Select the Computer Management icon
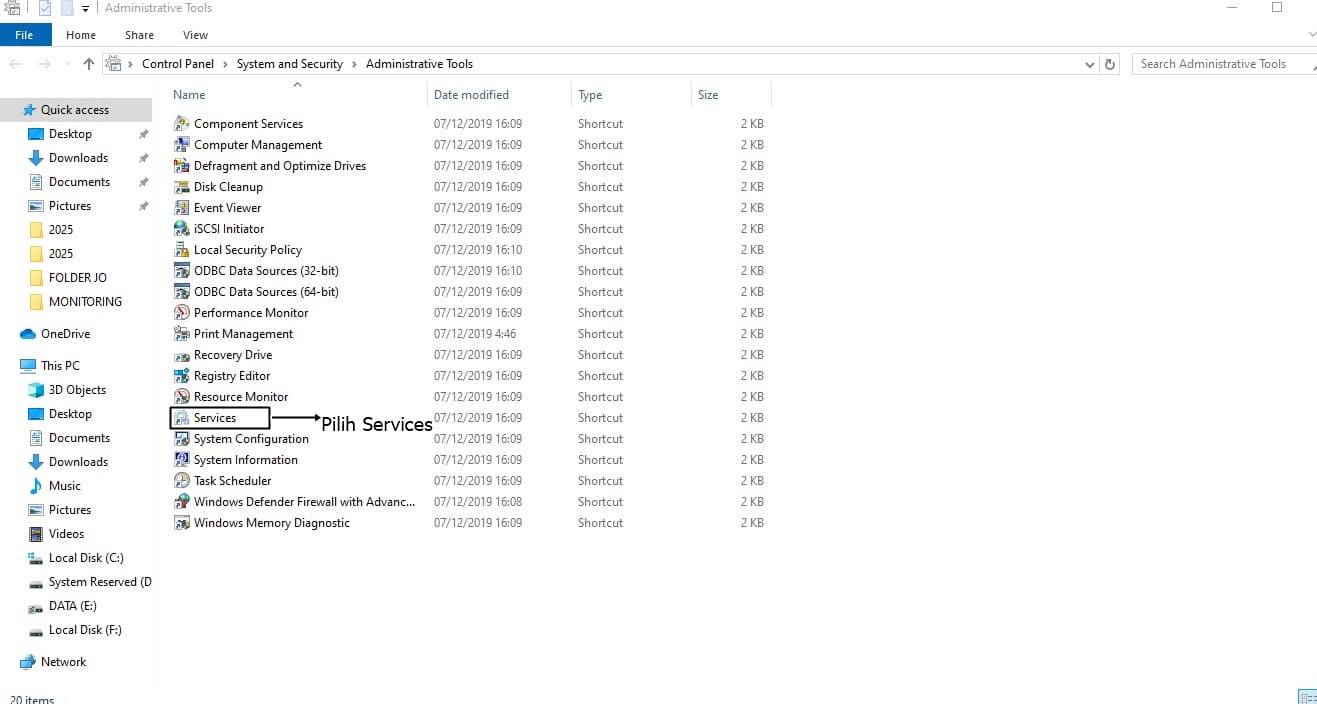 coord(181,144)
